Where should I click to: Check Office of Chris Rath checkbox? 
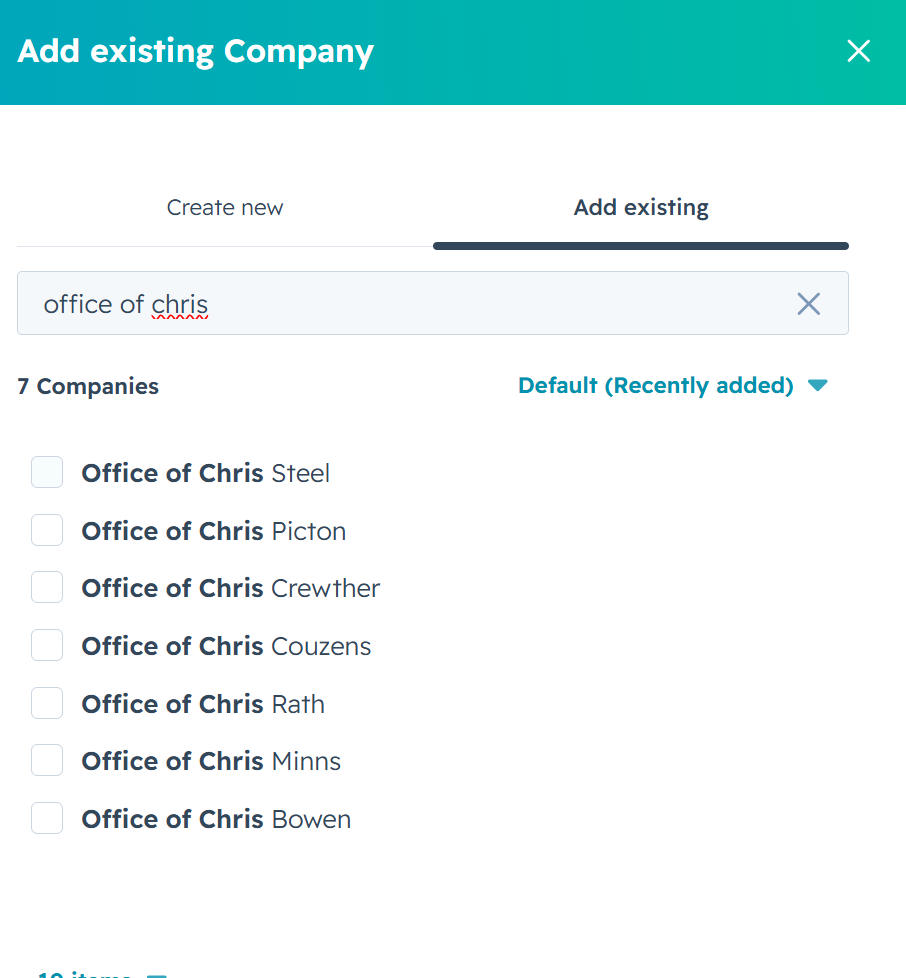click(x=47, y=704)
